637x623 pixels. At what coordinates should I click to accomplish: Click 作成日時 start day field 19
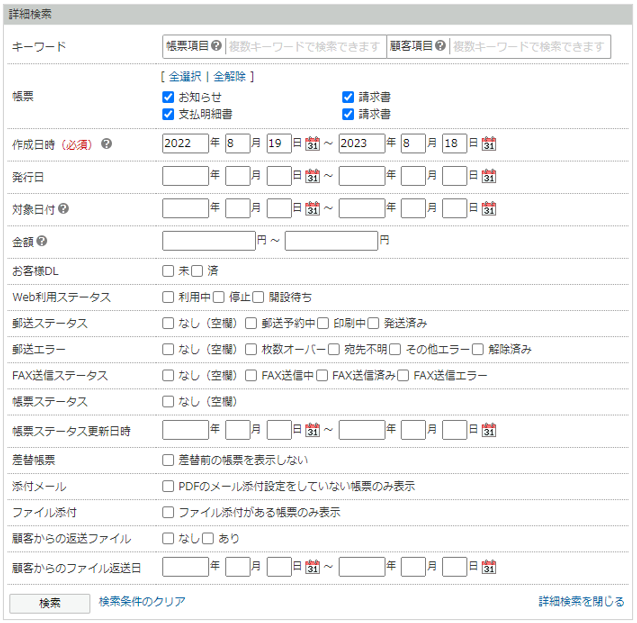(x=279, y=143)
